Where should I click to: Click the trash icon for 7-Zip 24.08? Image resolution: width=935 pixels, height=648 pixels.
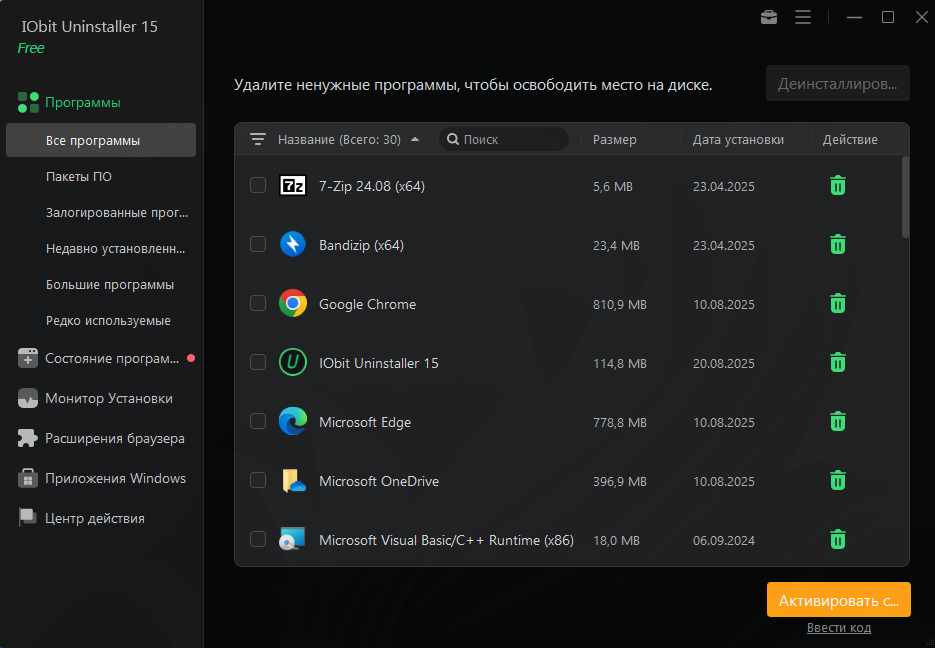[x=838, y=185]
